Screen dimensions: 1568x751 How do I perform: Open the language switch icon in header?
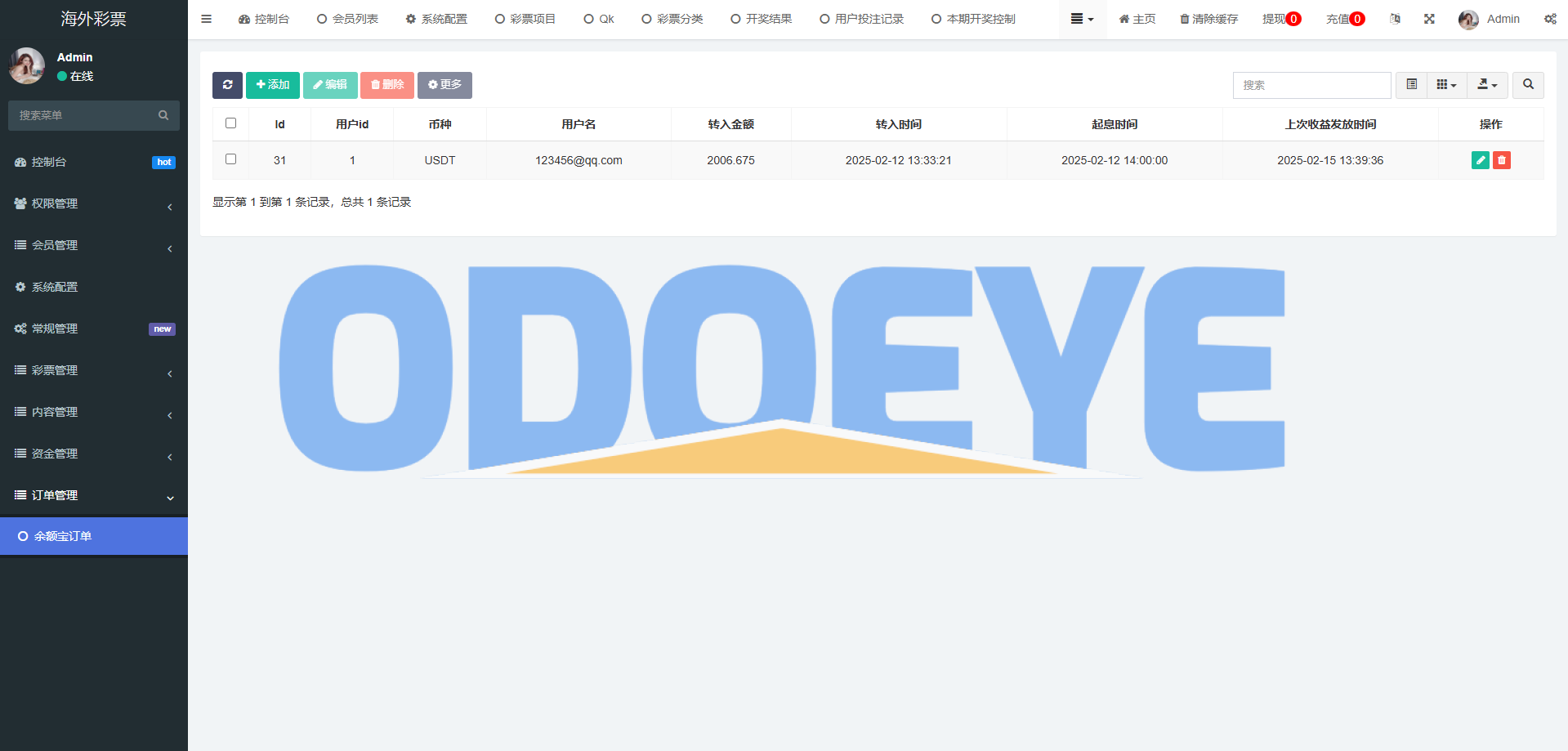(1395, 19)
